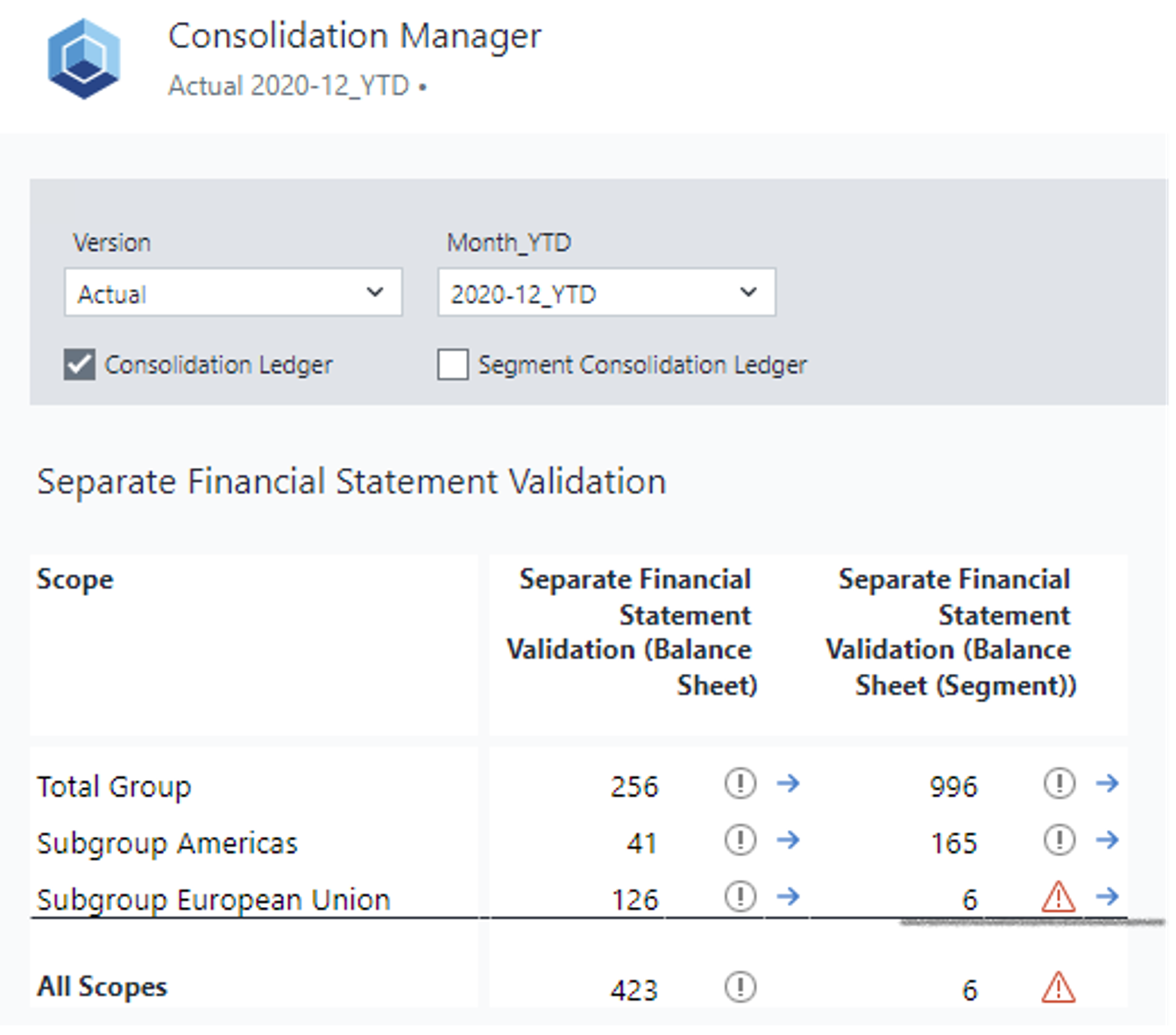The height and width of the screenshot is (1035, 1176).
Task: Click All Scopes red warning triangle
Action: click(x=1059, y=987)
